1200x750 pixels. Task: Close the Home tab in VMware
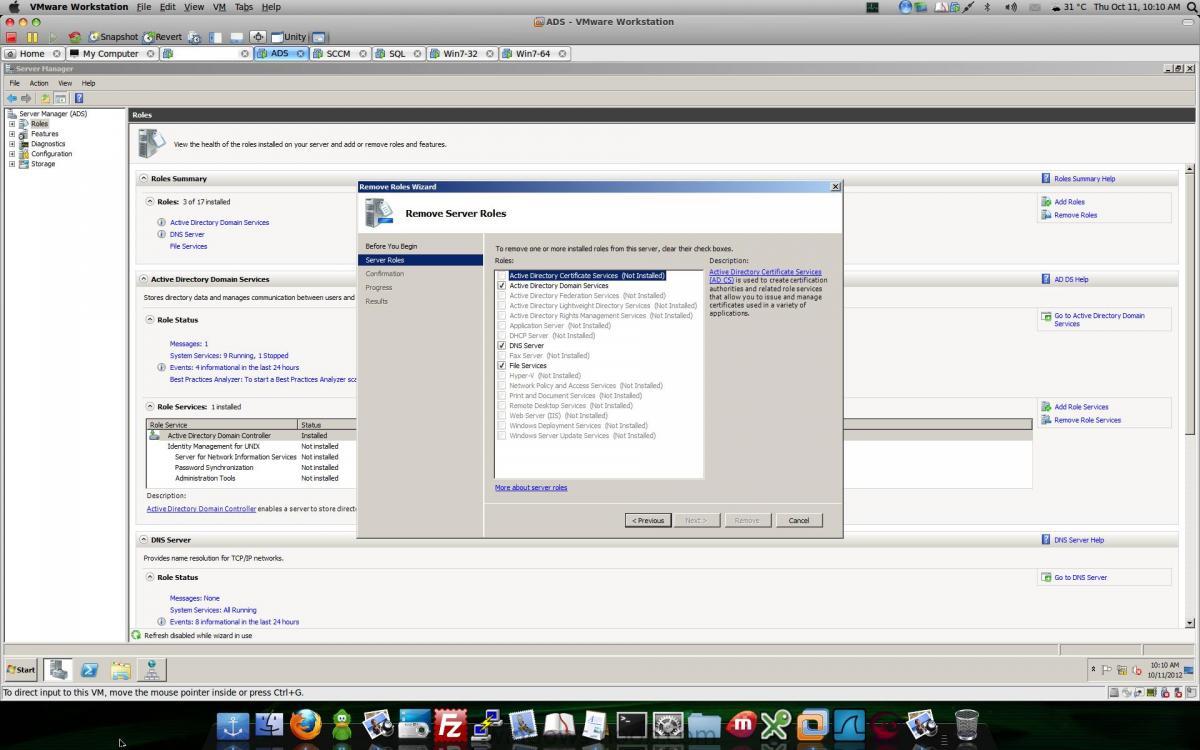coord(56,54)
